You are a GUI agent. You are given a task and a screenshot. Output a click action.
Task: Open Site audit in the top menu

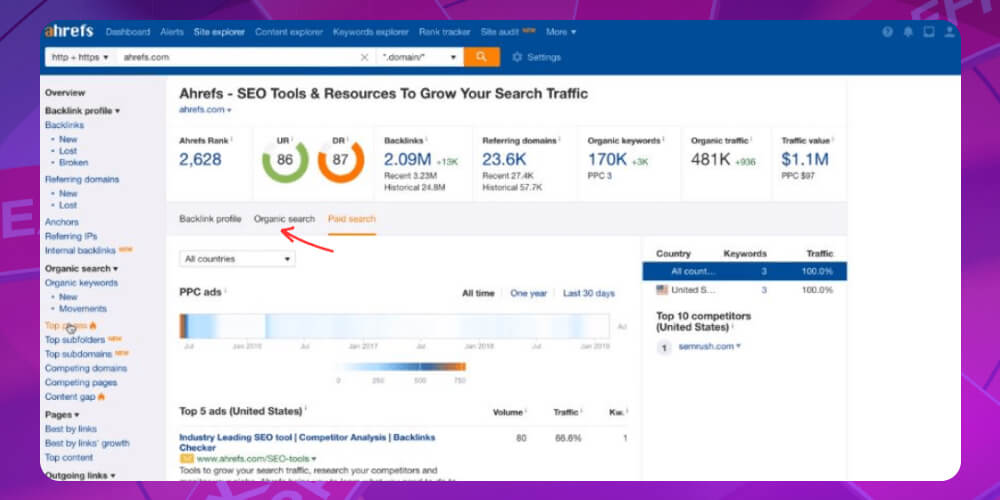[x=498, y=32]
